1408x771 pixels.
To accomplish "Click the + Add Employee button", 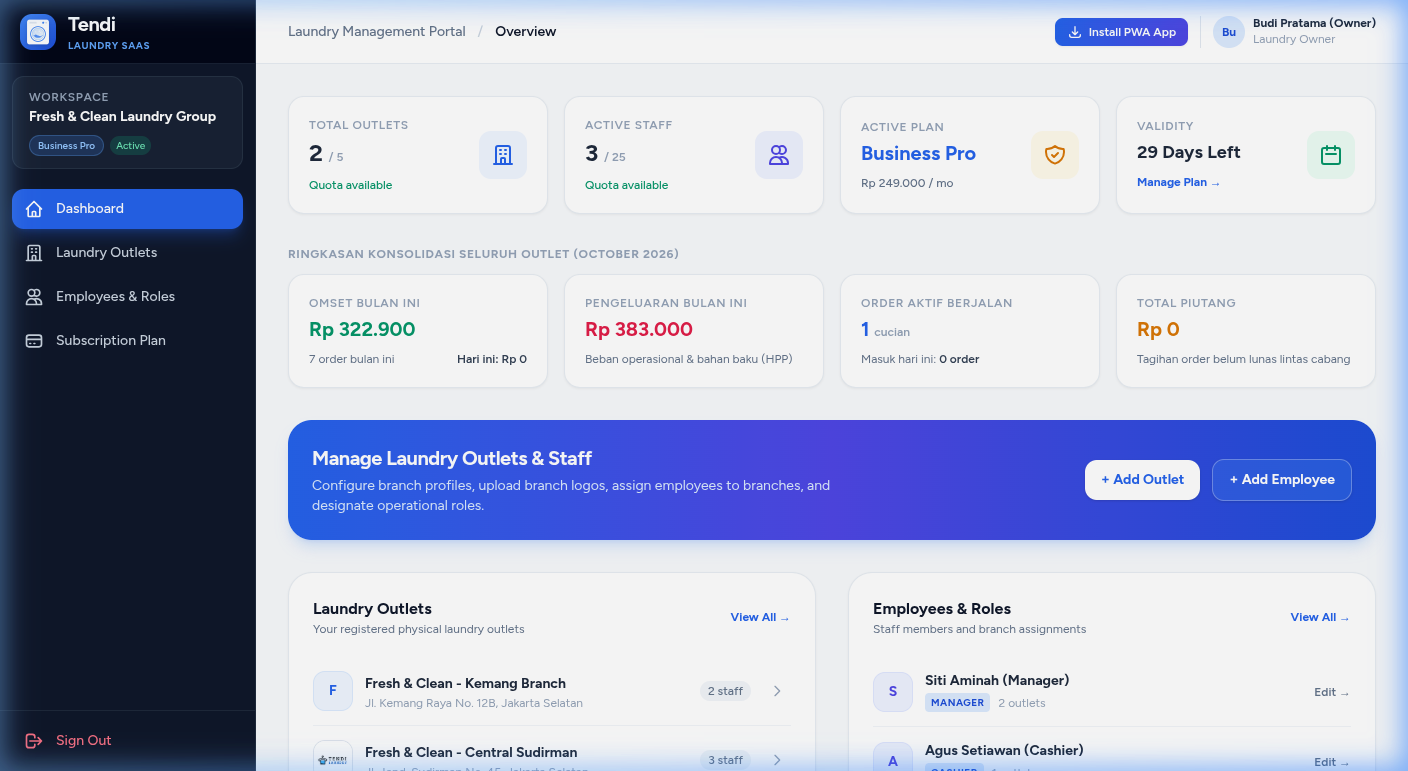I will pyautogui.click(x=1282, y=480).
